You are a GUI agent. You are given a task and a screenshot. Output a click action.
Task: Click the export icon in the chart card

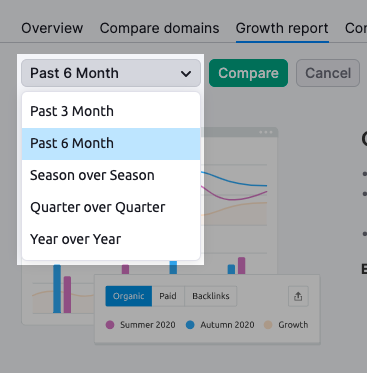point(298,296)
